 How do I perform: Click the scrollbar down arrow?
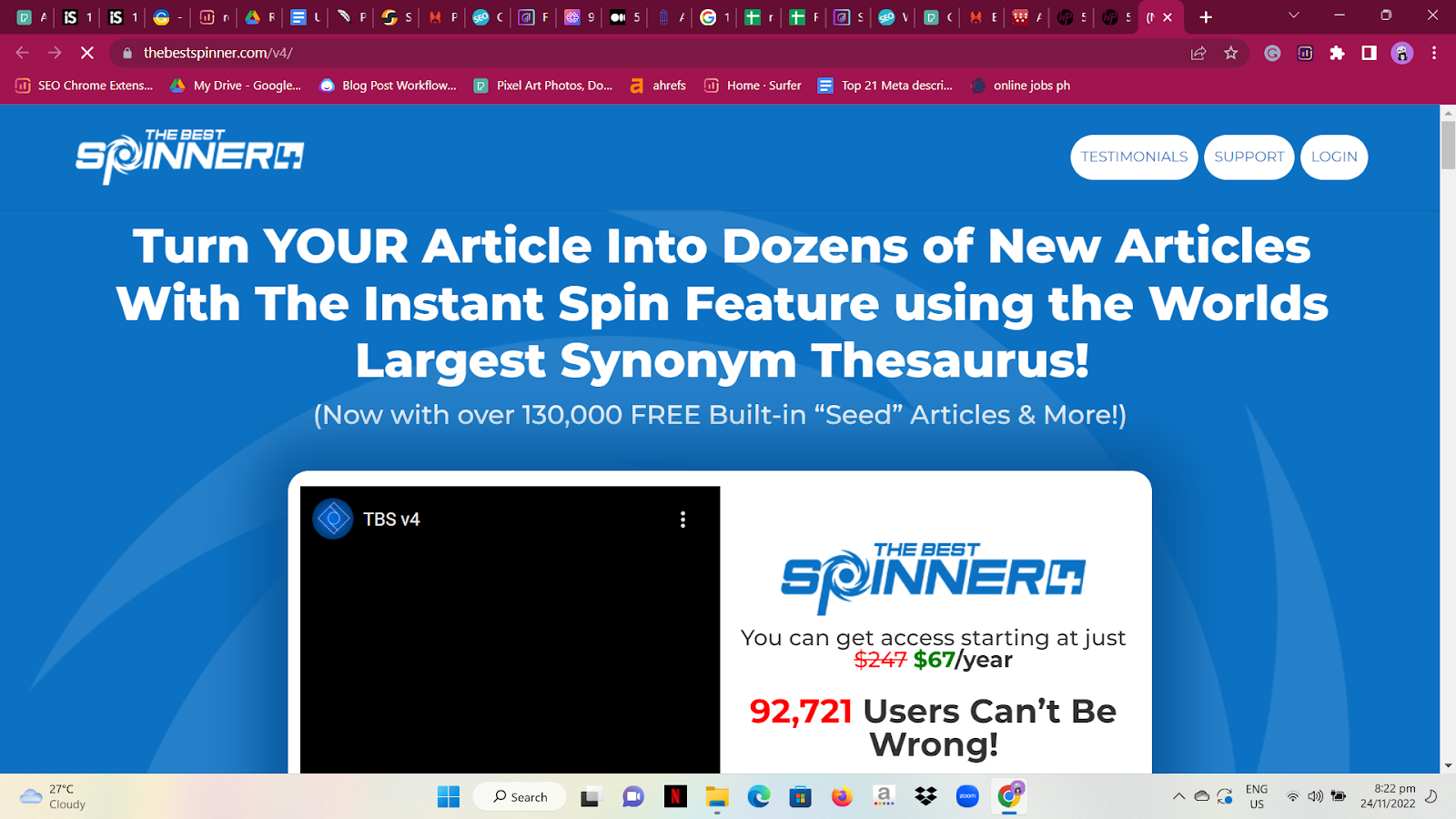[1448, 766]
